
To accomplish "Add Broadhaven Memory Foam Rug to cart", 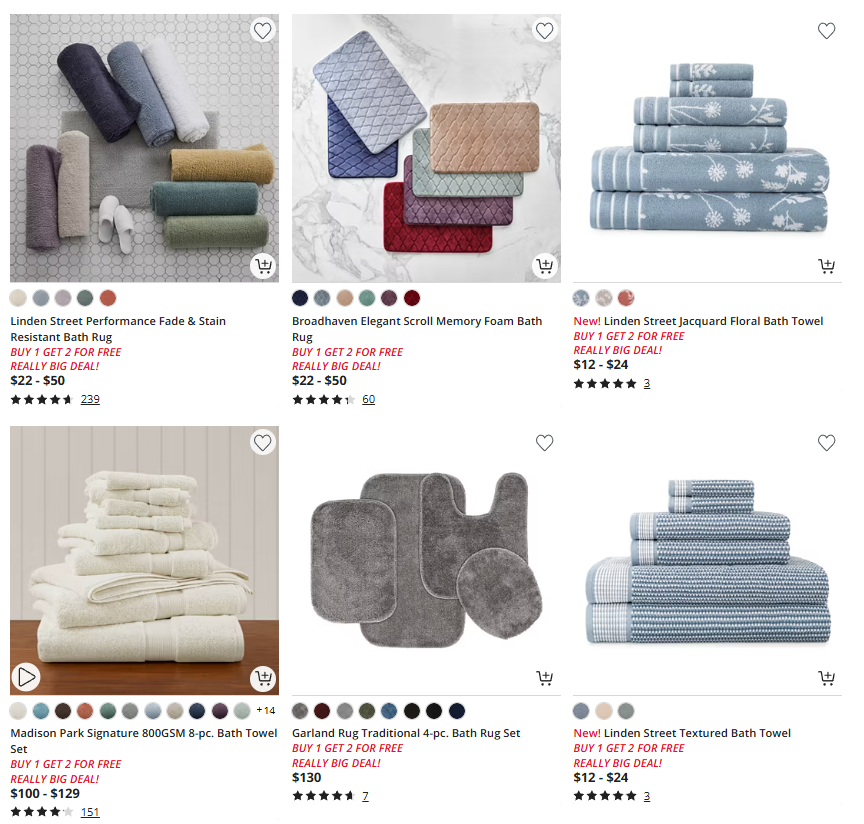I will [544, 266].
